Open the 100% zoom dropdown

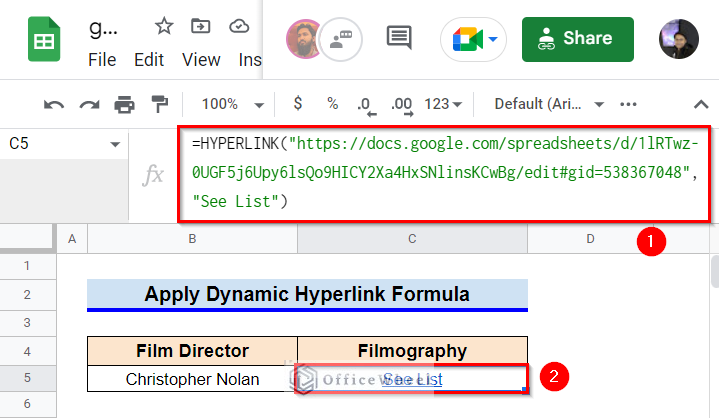(233, 104)
